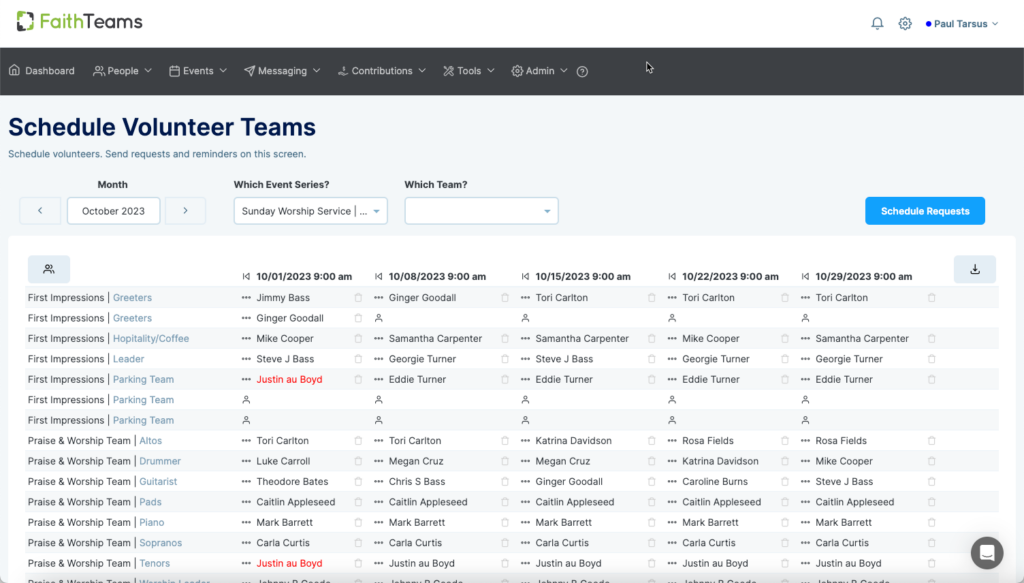This screenshot has width=1024, height=583.
Task: Download the schedule using the export icon
Action: 974,270
